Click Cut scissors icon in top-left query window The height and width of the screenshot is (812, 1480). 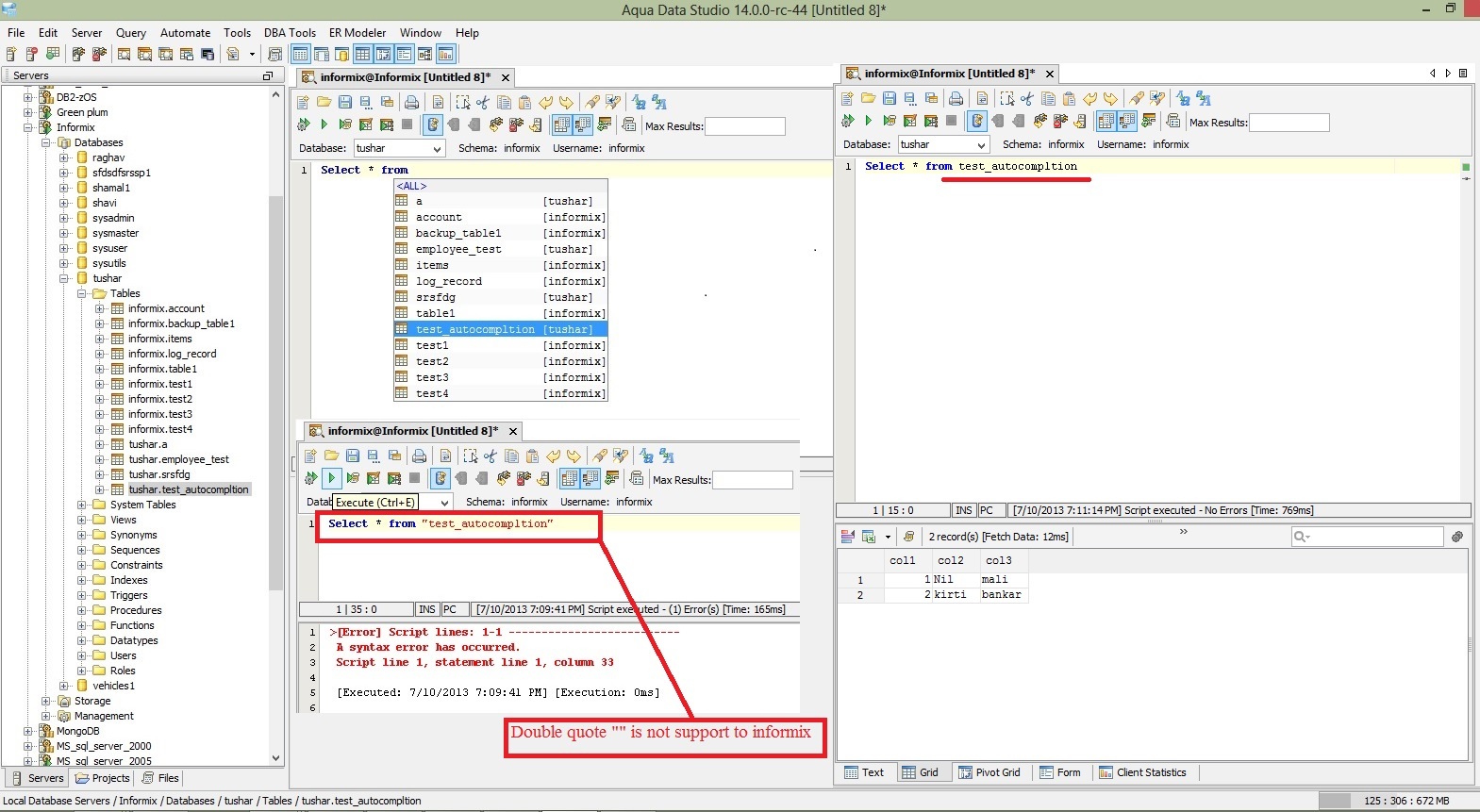tap(483, 102)
